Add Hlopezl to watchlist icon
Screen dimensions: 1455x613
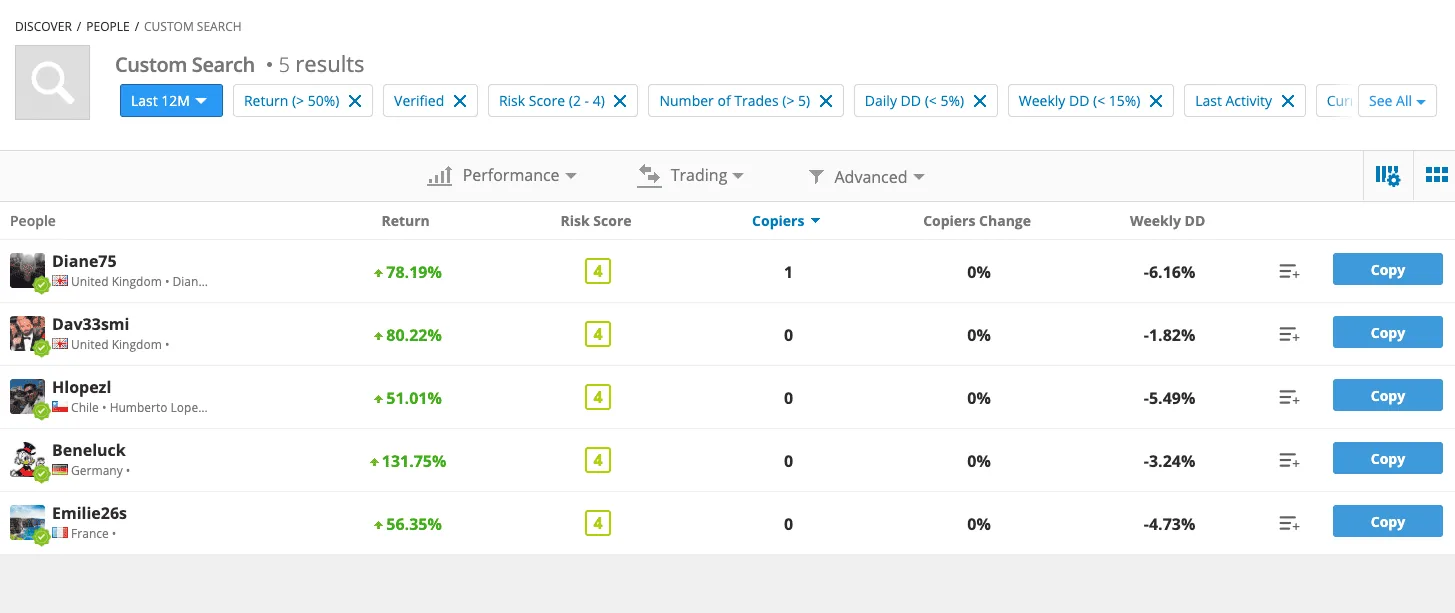(1289, 398)
